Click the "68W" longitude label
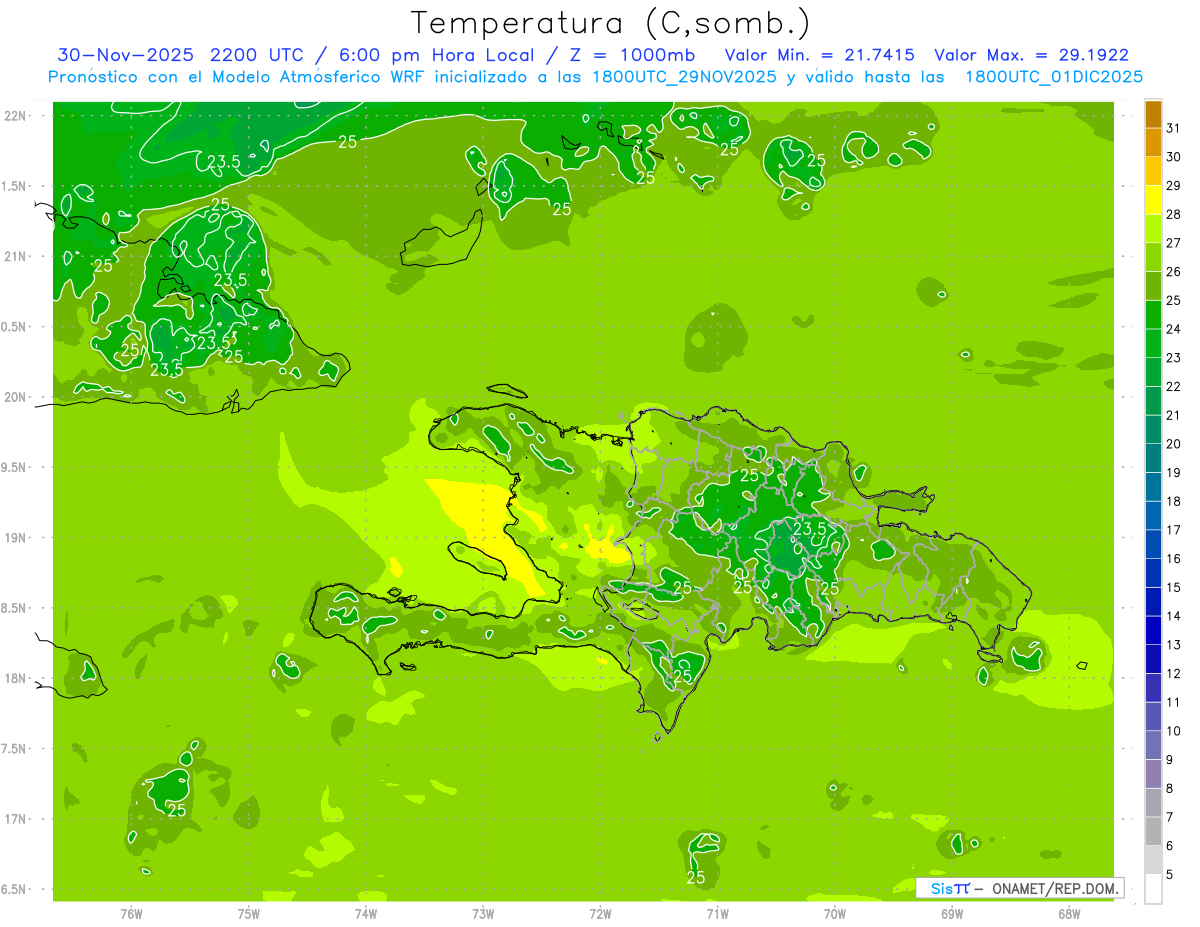1200x927 pixels. click(x=1068, y=914)
